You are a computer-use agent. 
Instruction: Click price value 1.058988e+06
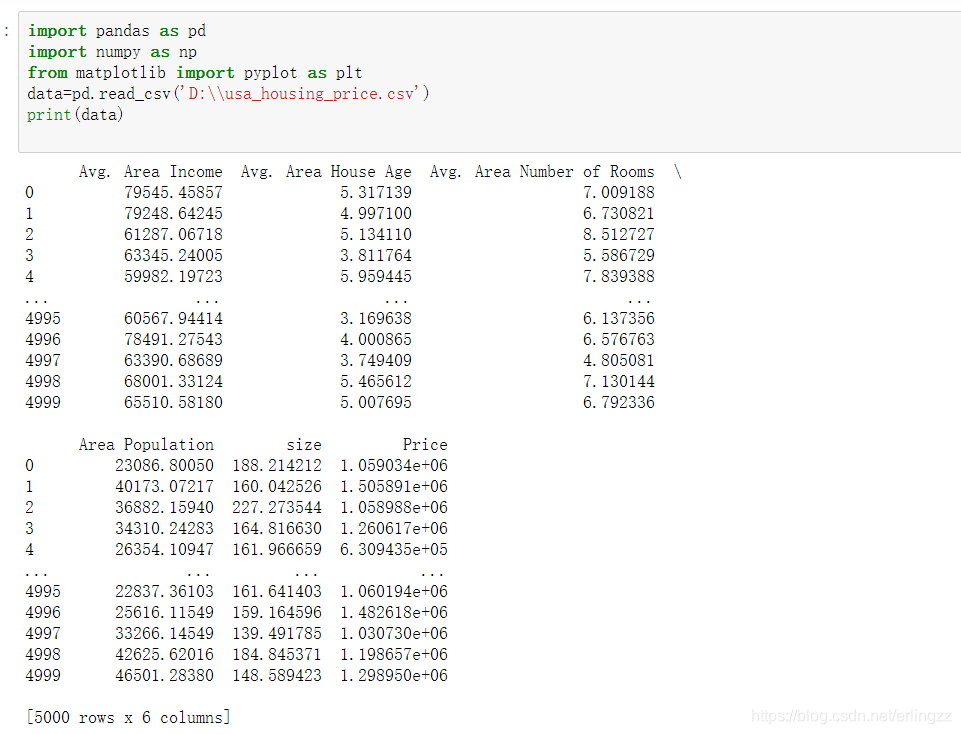pyautogui.click(x=394, y=507)
